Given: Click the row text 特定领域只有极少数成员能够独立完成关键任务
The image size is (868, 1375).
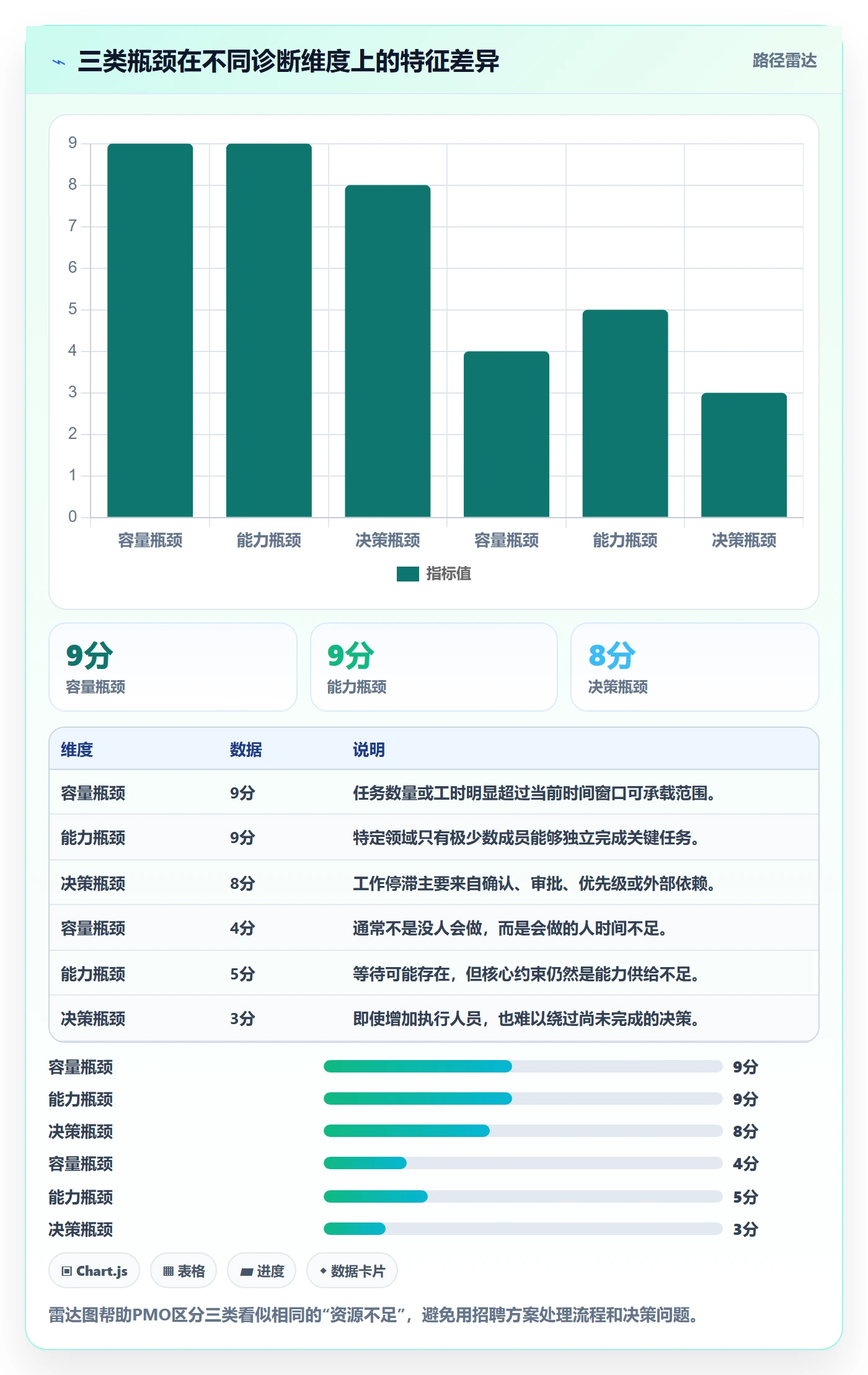Looking at the screenshot, I should (x=526, y=838).
